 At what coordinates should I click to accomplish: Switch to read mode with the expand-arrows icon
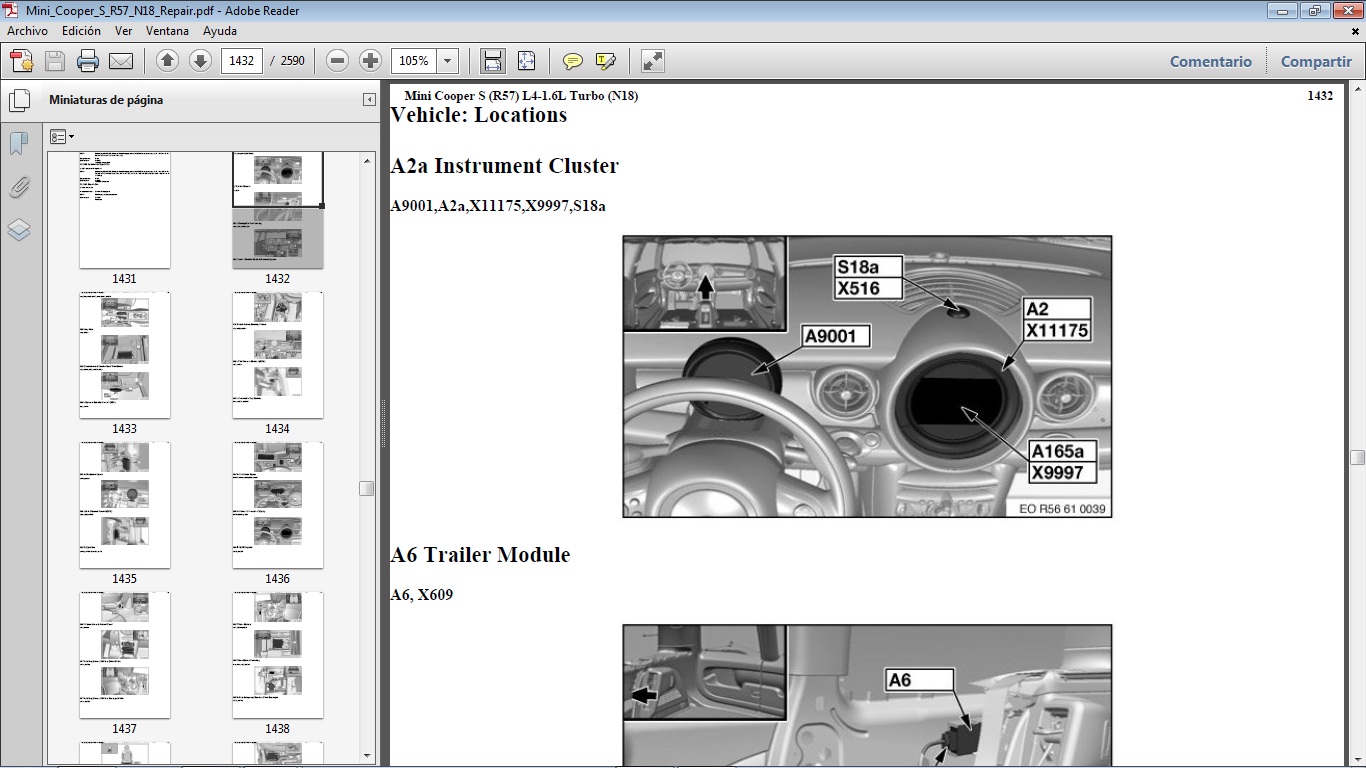click(652, 61)
